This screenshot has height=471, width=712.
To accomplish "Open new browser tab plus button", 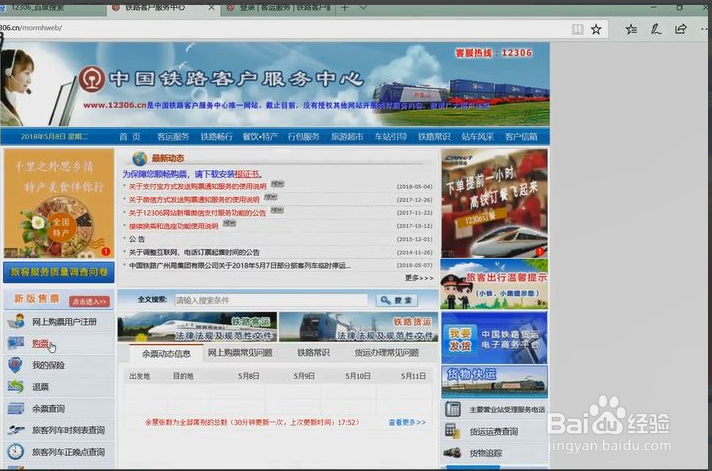I will [x=345, y=8].
